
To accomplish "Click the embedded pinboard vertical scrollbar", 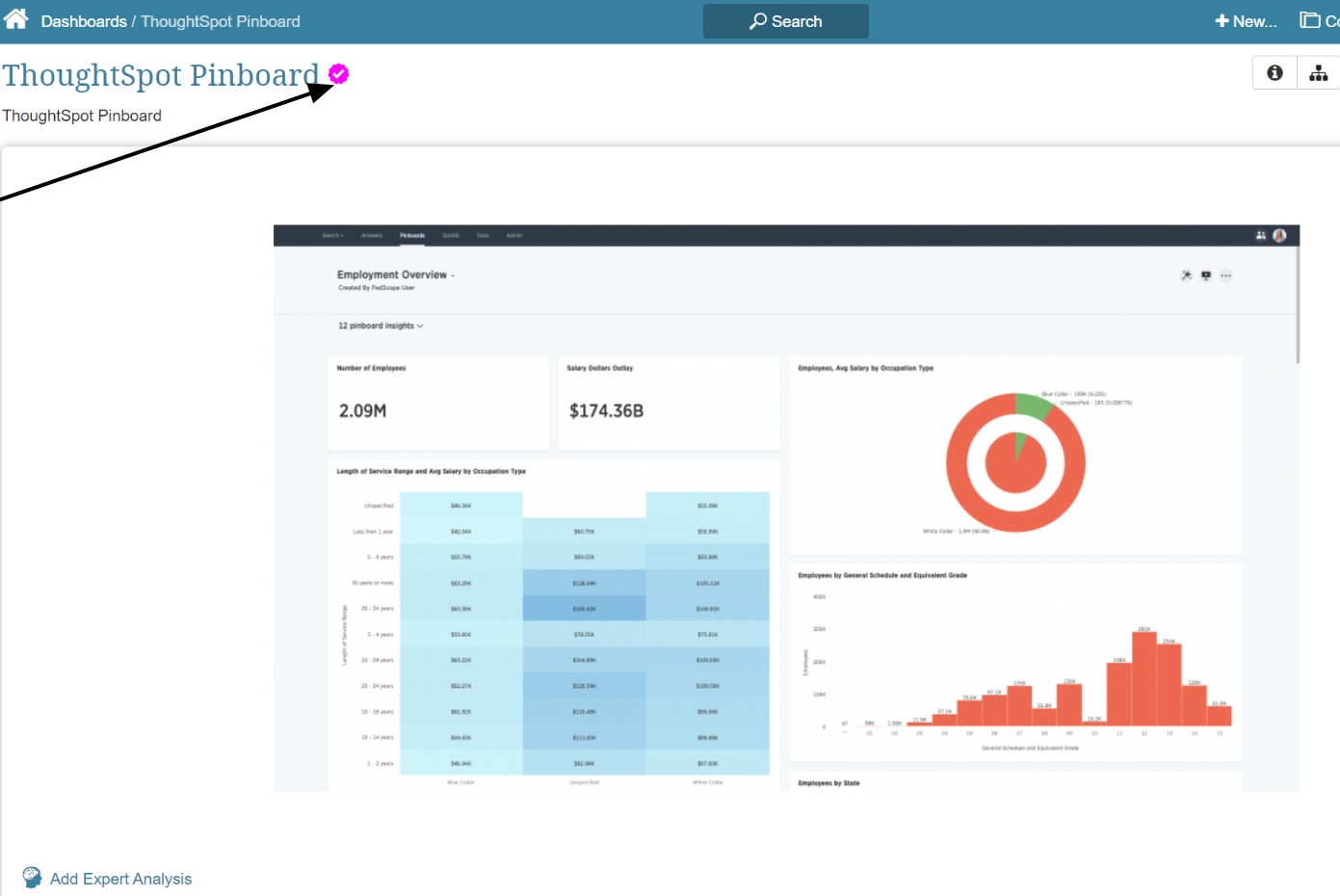I will (1298, 308).
